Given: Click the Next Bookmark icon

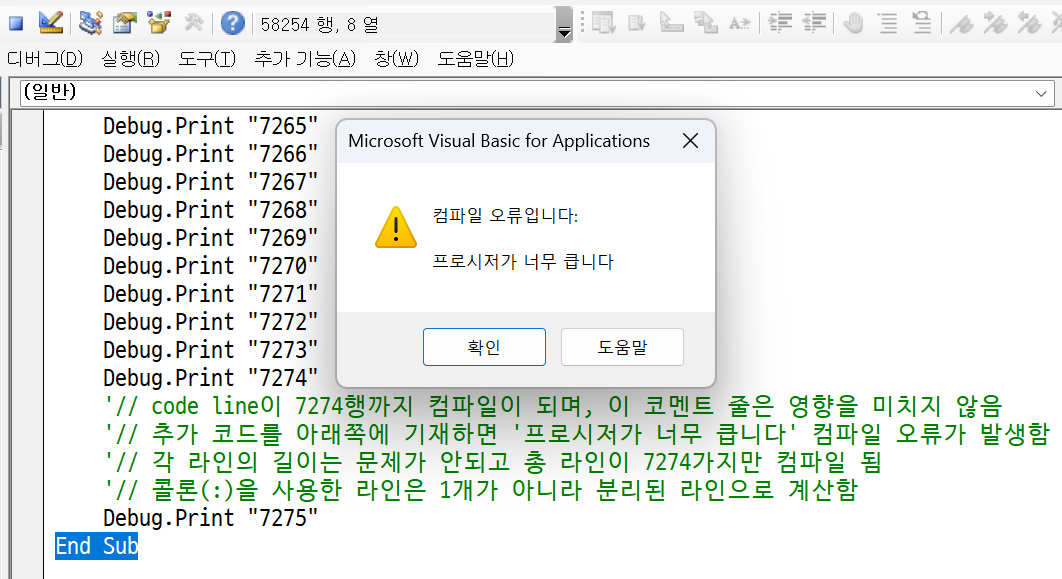Looking at the screenshot, I should tap(995, 24).
